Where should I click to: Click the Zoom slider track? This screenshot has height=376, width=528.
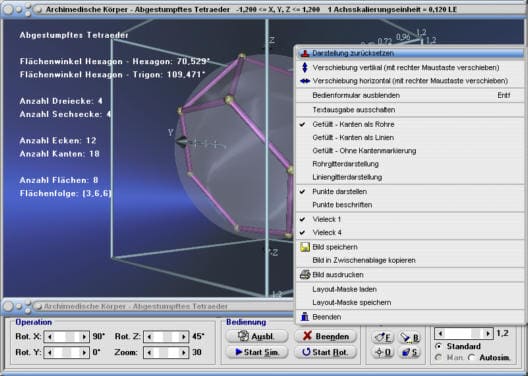[166, 352]
